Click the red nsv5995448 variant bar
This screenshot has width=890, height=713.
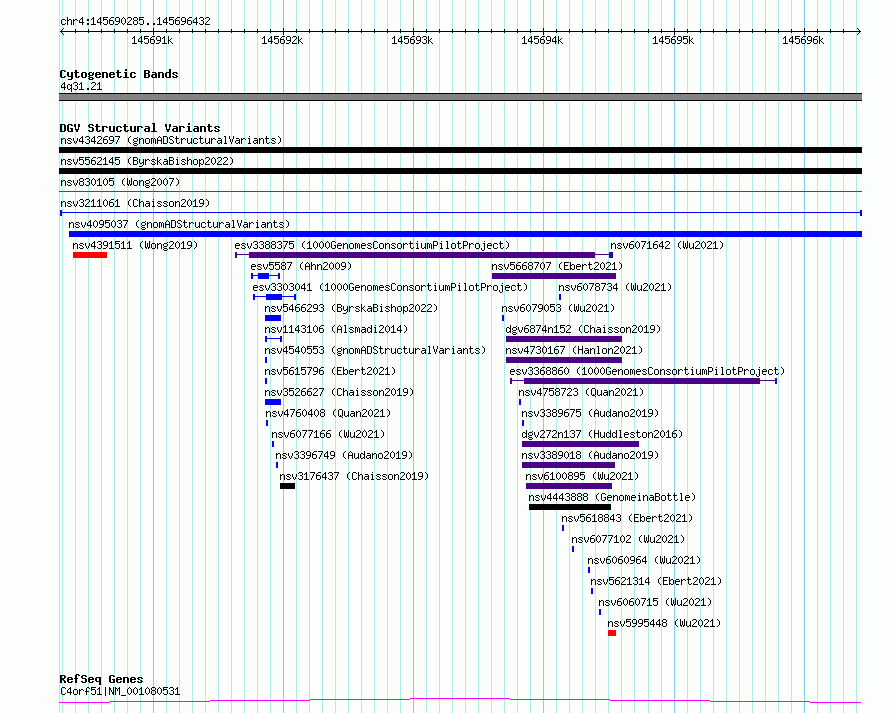click(612, 633)
